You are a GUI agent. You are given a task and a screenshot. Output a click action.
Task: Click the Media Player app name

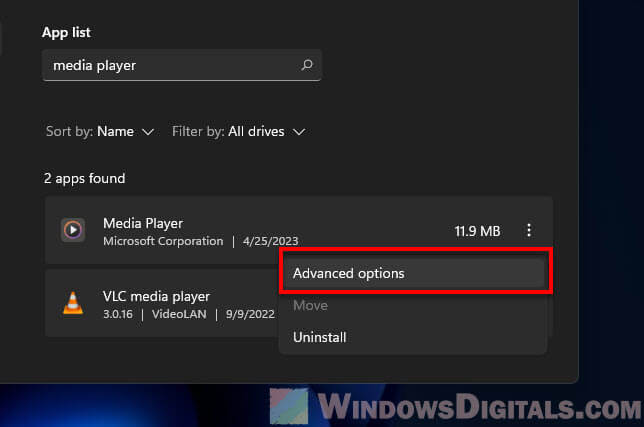[x=143, y=223]
